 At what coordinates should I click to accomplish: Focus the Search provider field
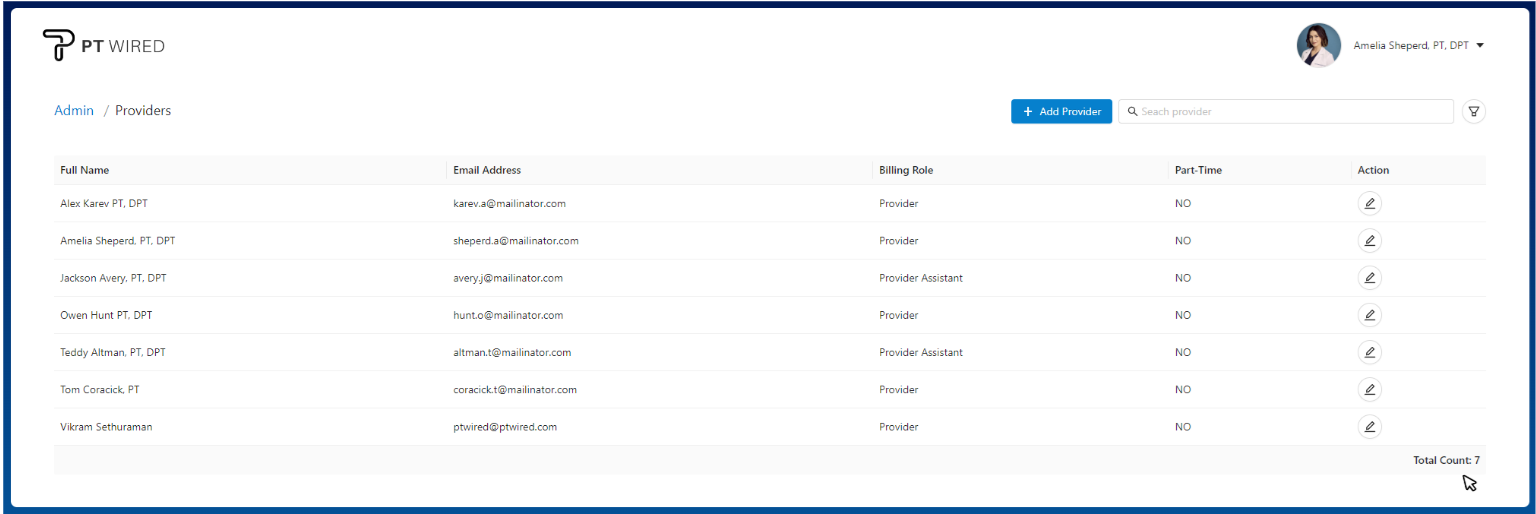[x=1290, y=112]
